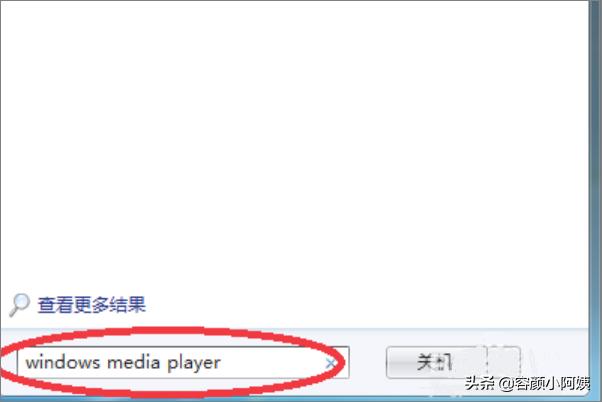Open the 查看更多结果 link

(x=91, y=305)
